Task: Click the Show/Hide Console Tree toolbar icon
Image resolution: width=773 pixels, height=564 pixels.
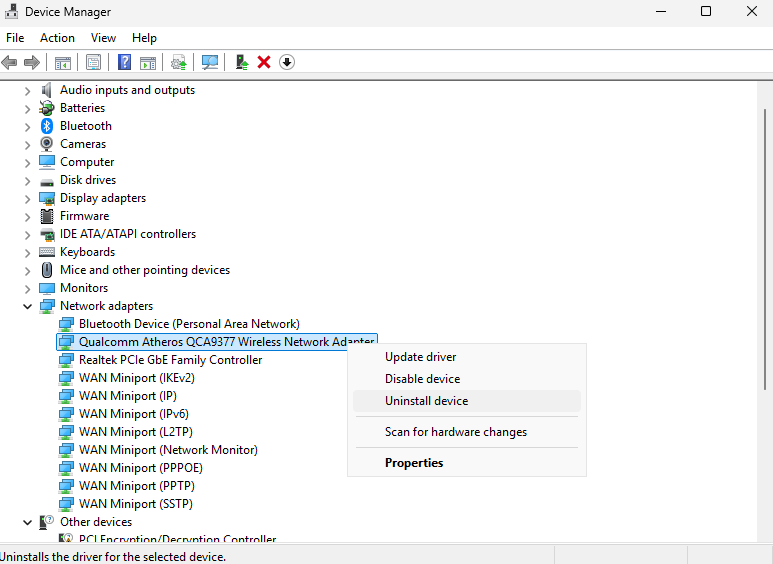Action: click(63, 62)
